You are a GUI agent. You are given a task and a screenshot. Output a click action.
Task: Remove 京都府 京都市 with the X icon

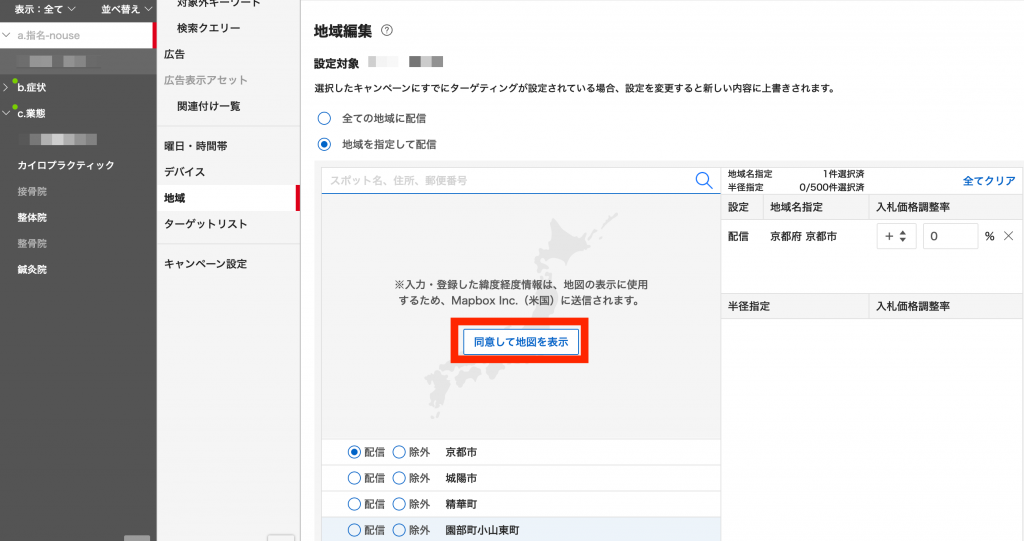click(x=1008, y=236)
